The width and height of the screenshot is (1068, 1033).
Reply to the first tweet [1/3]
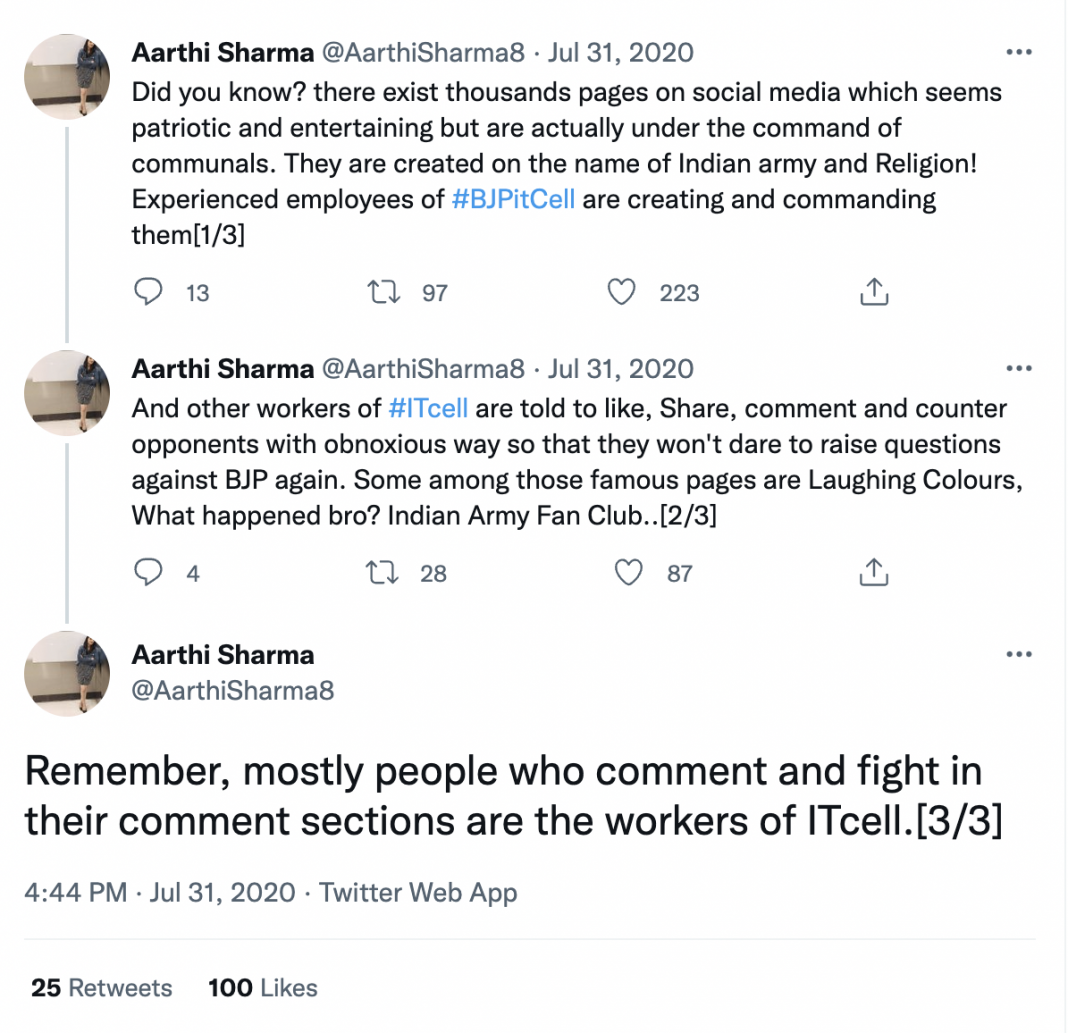149,292
